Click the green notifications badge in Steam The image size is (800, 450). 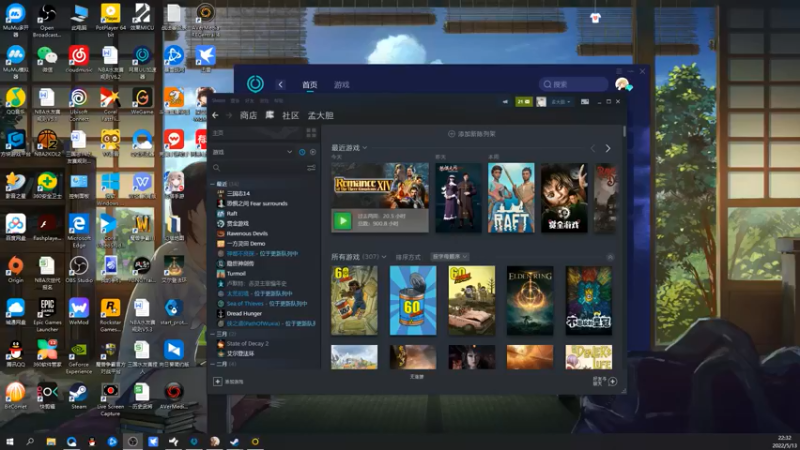coord(523,102)
